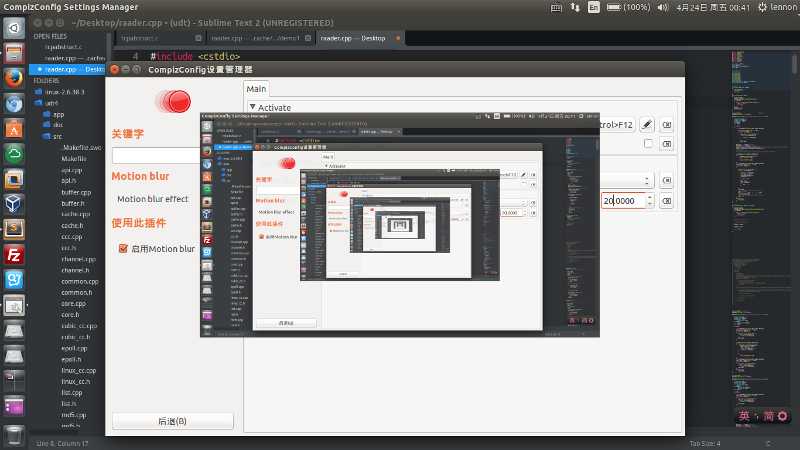
Task: Switch to Sublime Text in dock
Action: point(14,229)
